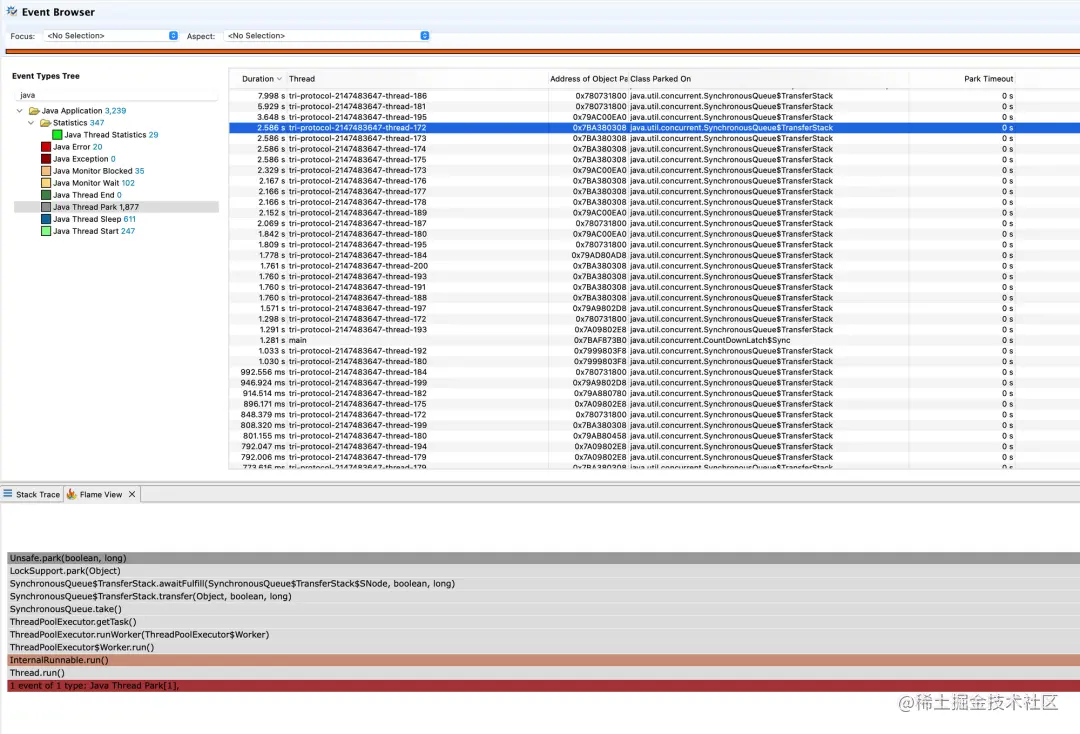This screenshot has height=734, width=1080.
Task: Click the LockSupport.park(Object) flame frame
Action: pyautogui.click(x=543, y=571)
